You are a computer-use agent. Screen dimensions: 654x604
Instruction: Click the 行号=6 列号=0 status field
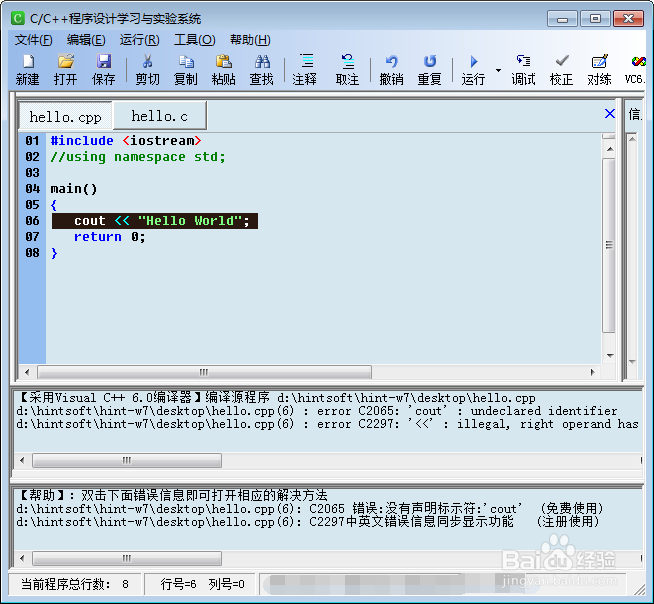tap(202, 584)
